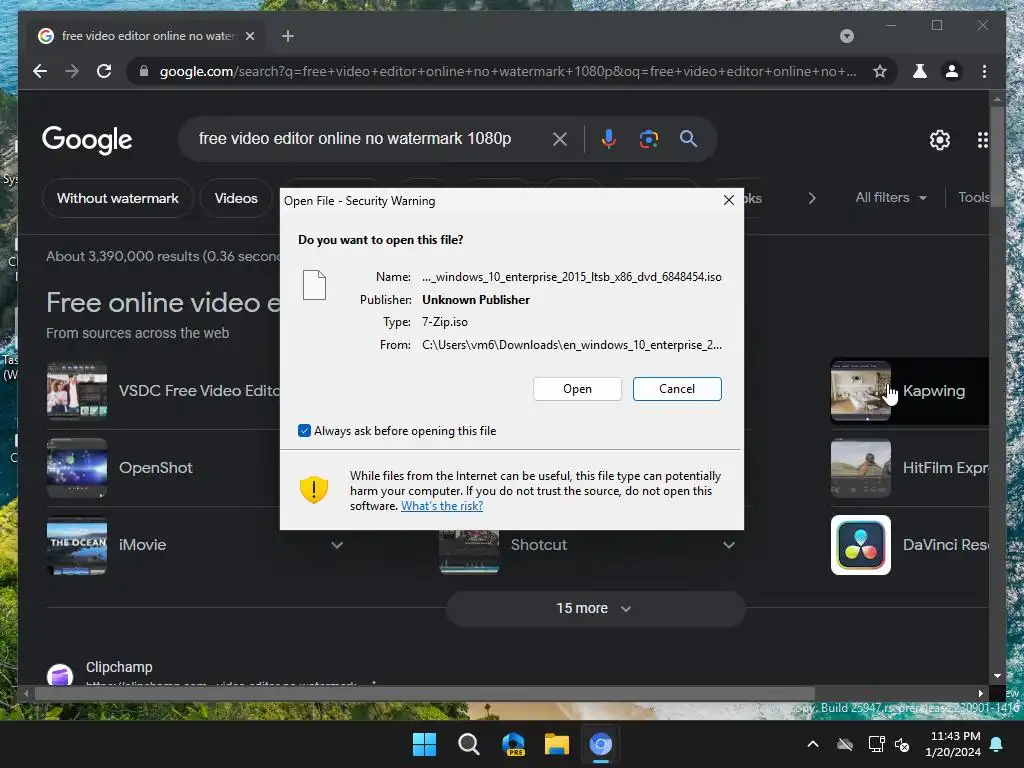
Task: Show hidden system tray icons
Action: coord(813,744)
